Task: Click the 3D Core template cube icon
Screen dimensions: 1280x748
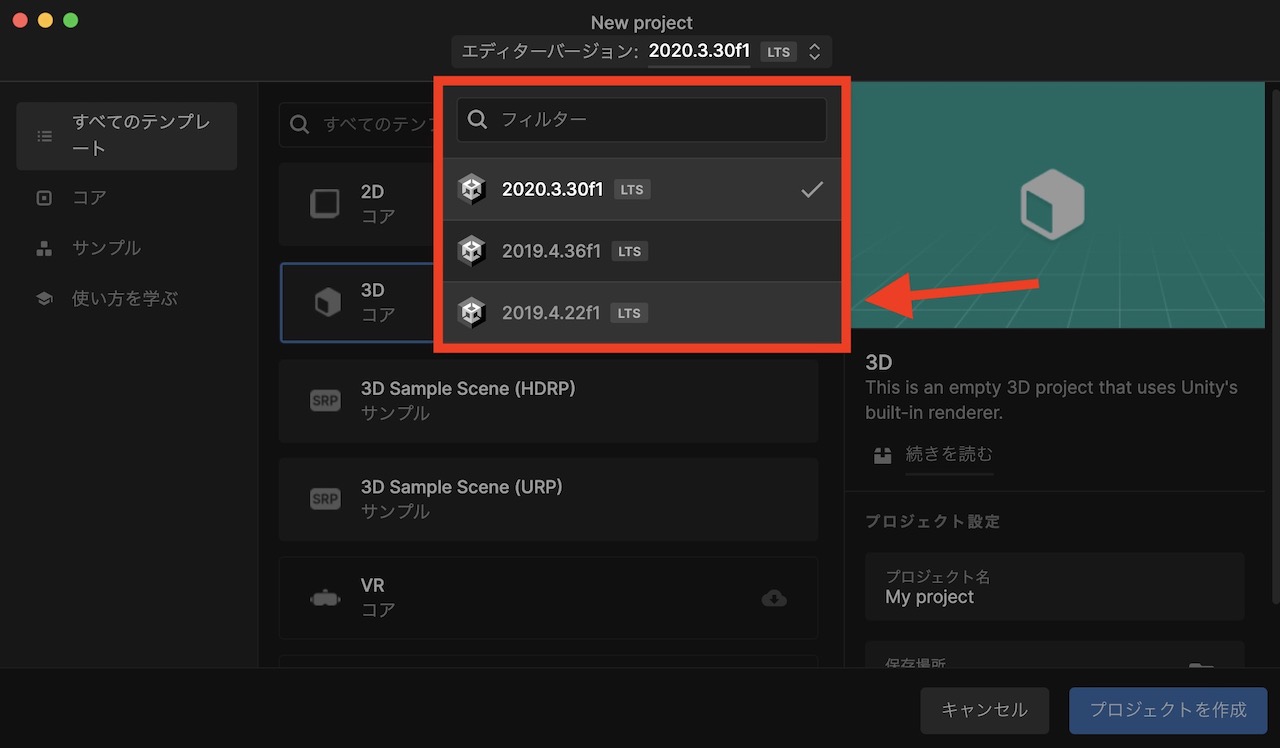Action: [x=325, y=302]
